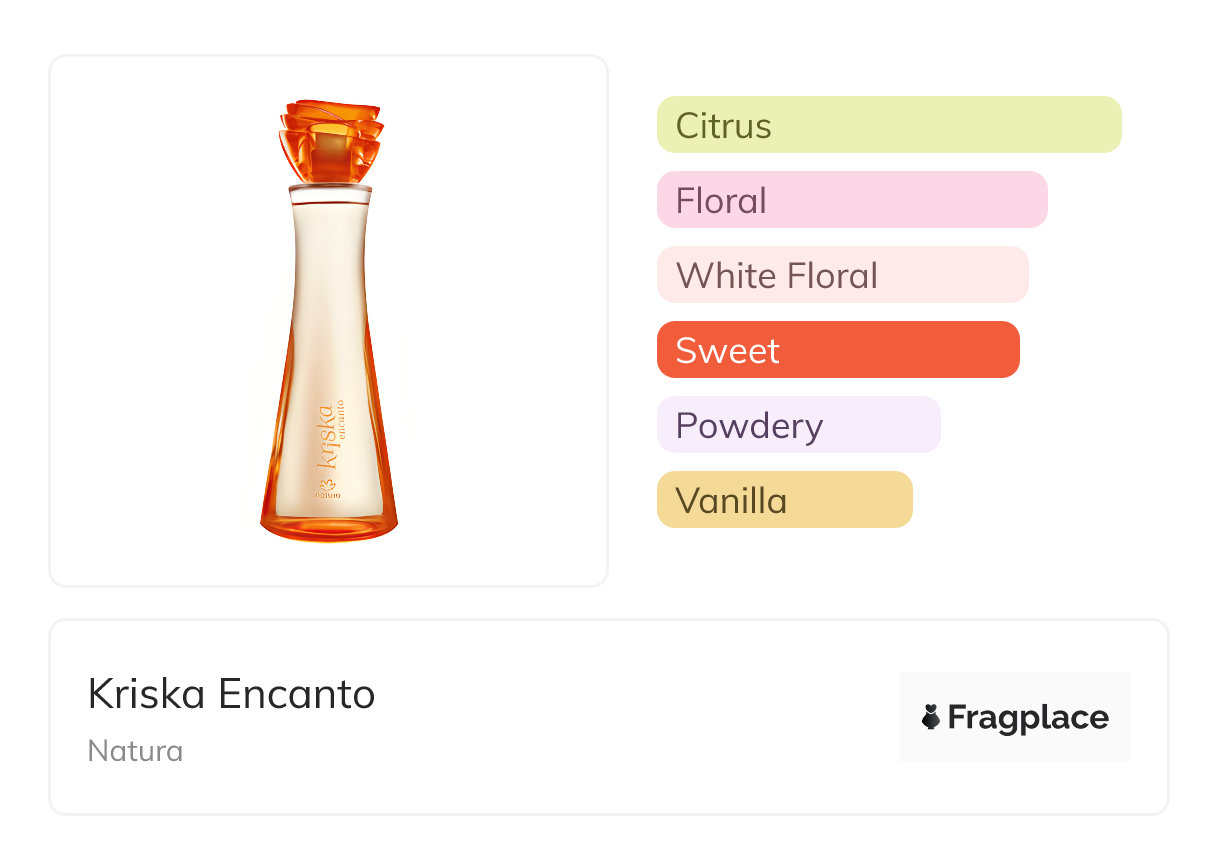The width and height of the screenshot is (1218, 864).
Task: Open the perfume bottle product image
Action: 329,320
